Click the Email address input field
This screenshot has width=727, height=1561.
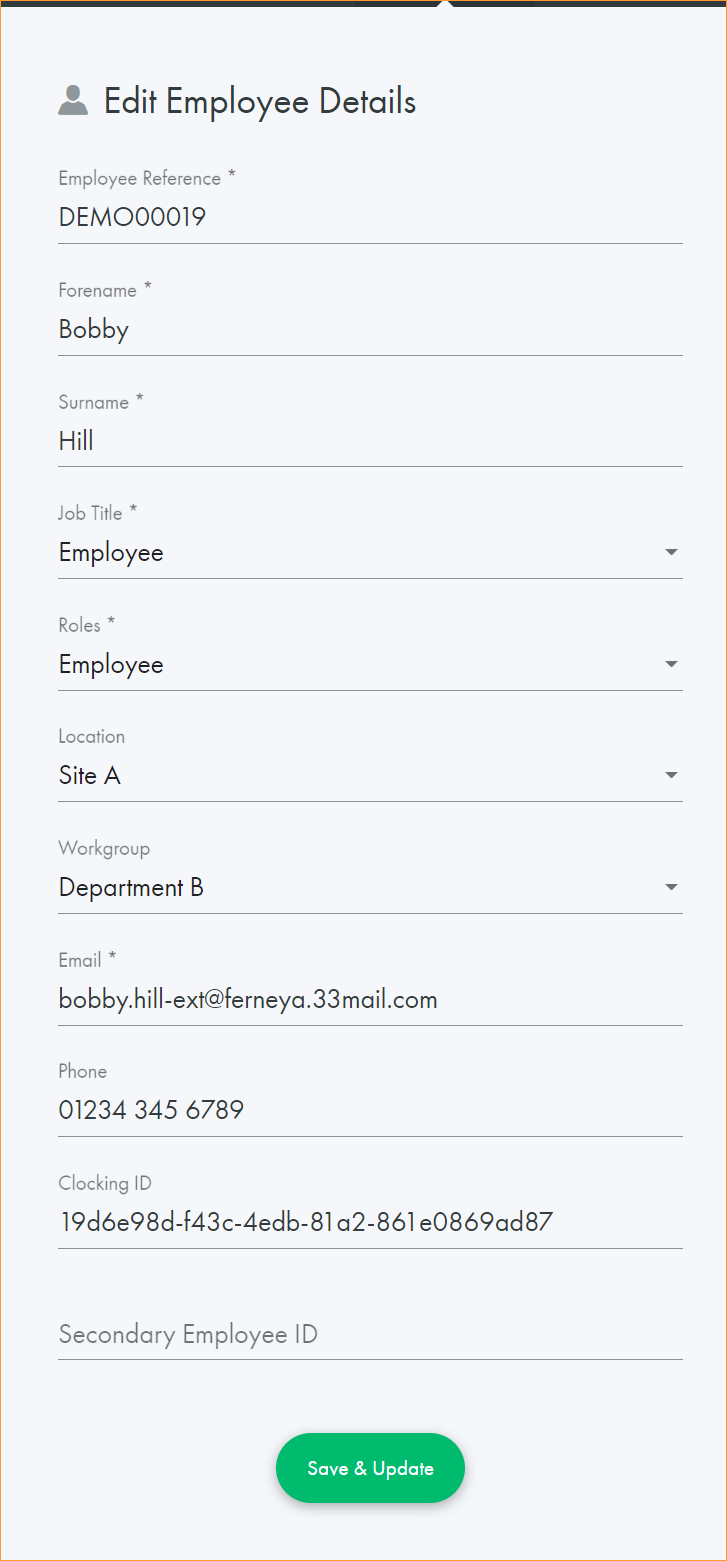tap(370, 999)
